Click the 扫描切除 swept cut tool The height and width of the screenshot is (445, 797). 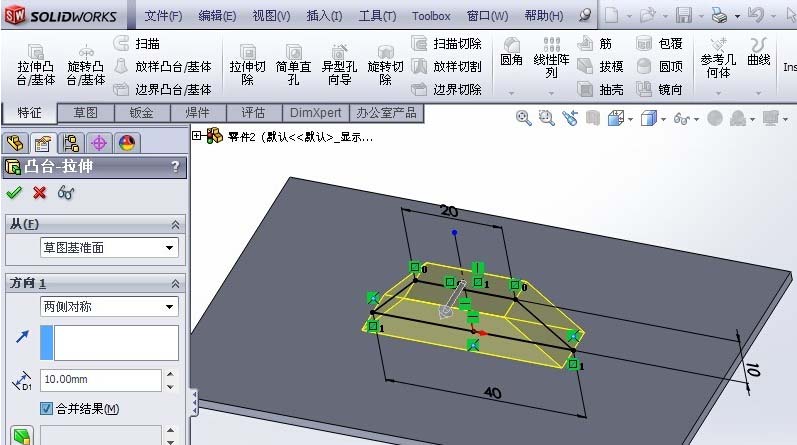(446, 43)
